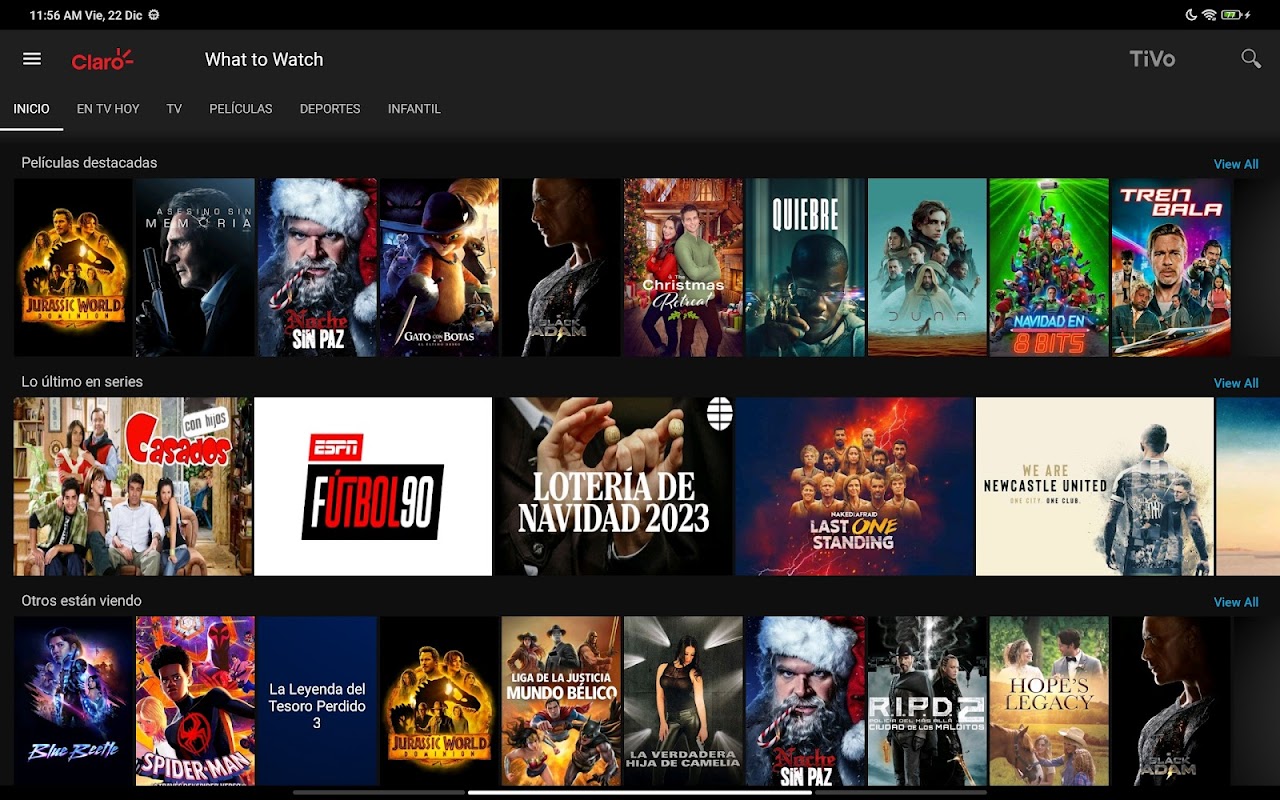Open the Tren Bala poster
Image resolution: width=1280 pixels, height=800 pixels.
tap(1171, 267)
